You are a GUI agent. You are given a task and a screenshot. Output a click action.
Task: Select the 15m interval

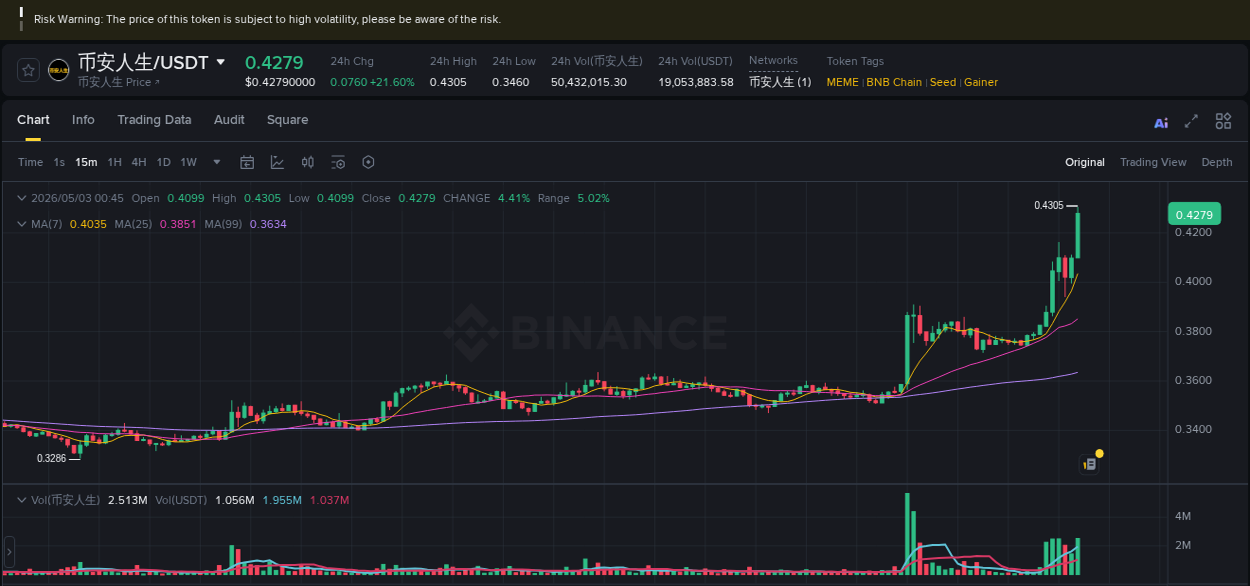86,162
